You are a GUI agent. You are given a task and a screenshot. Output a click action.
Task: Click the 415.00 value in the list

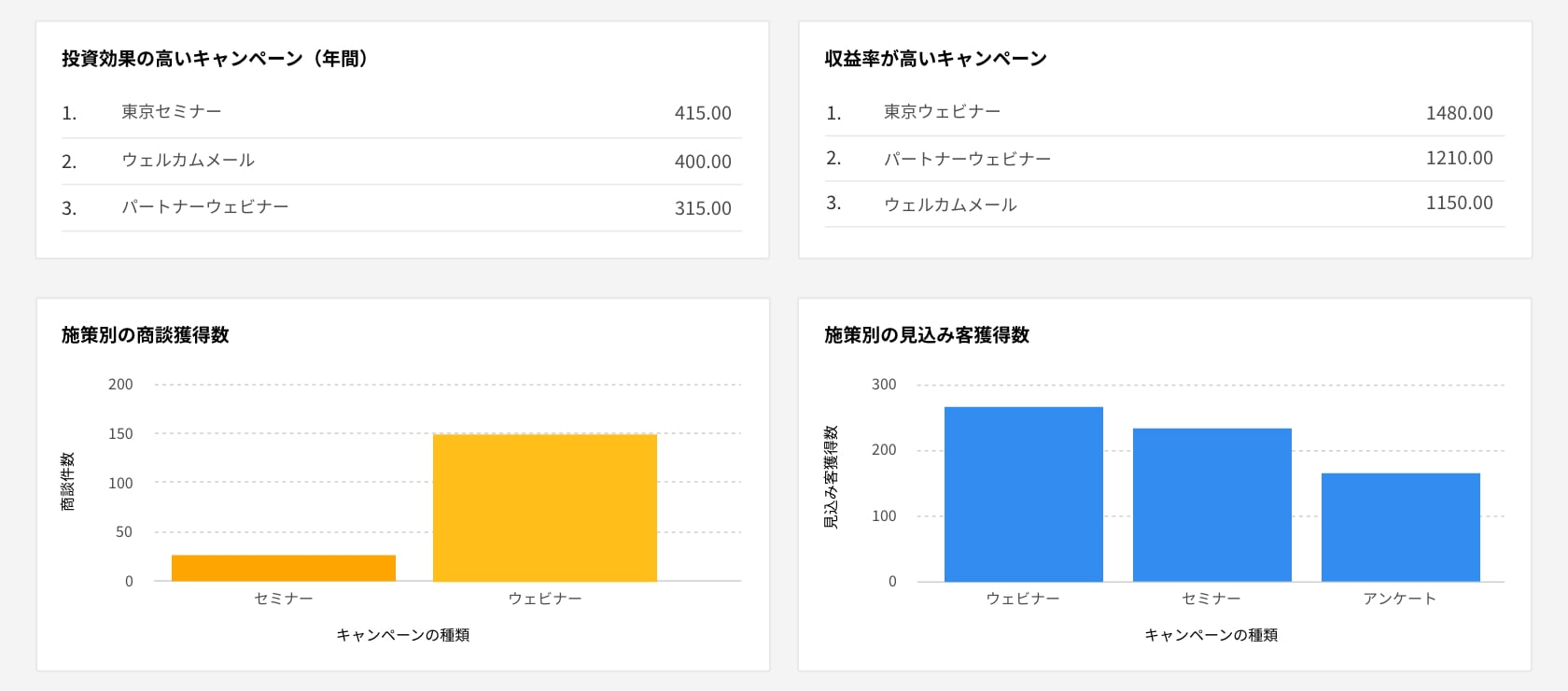point(703,113)
